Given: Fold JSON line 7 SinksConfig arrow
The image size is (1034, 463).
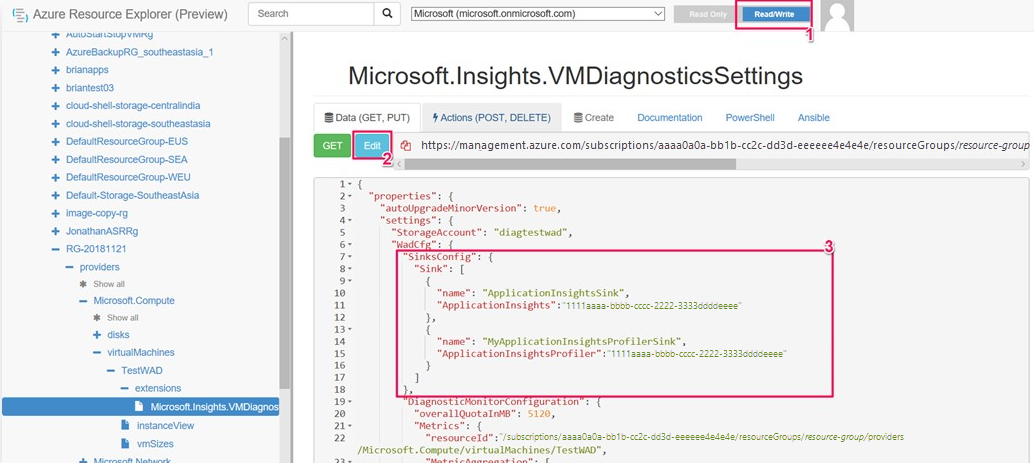Looking at the screenshot, I should [350, 257].
